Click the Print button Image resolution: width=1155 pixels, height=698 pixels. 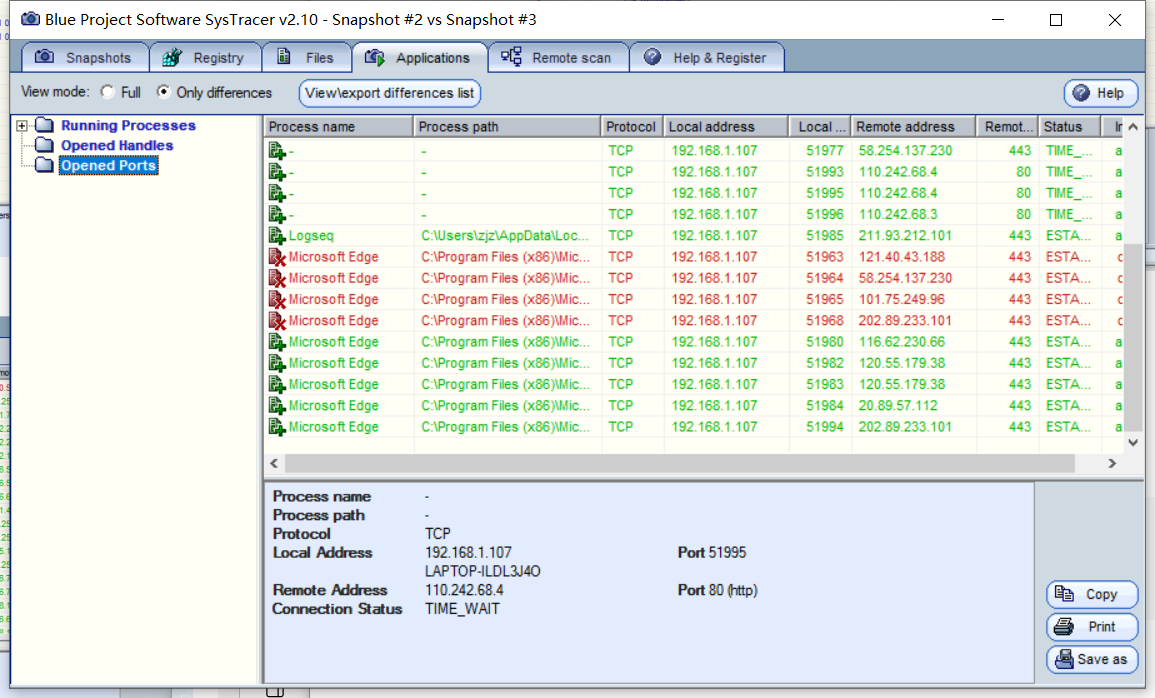1092,627
